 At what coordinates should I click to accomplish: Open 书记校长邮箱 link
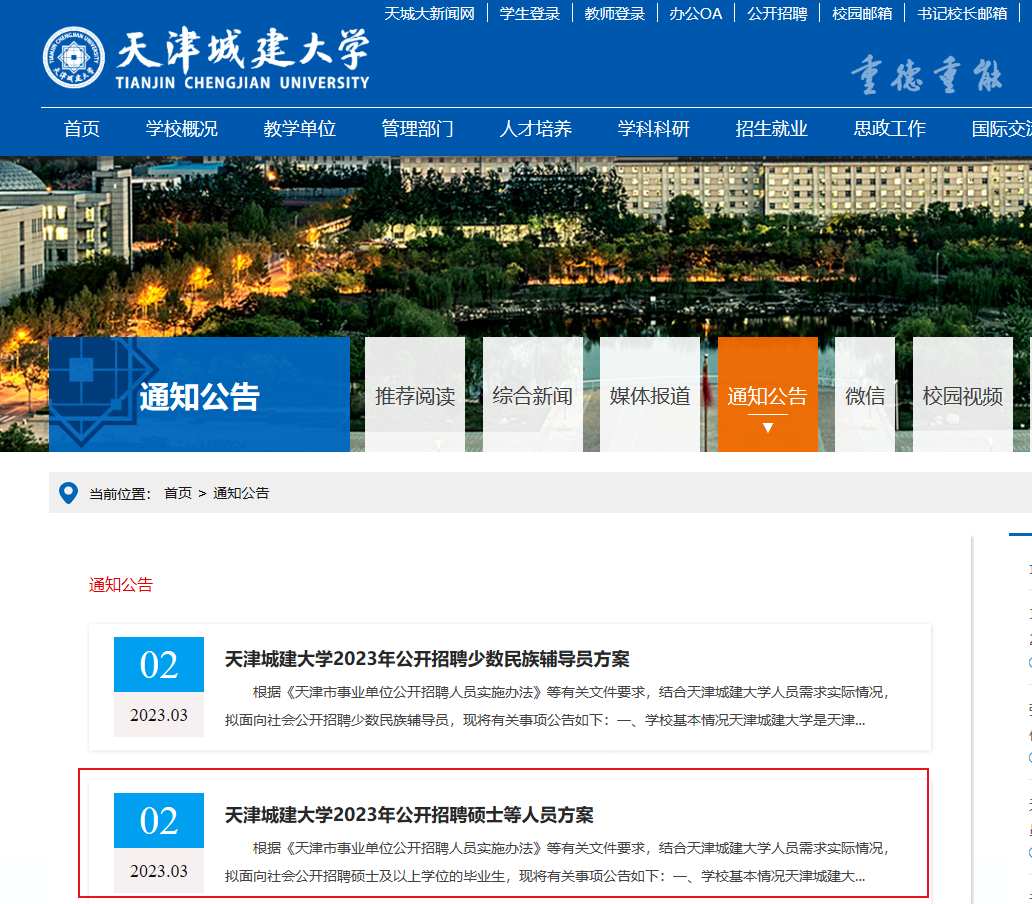click(x=962, y=14)
